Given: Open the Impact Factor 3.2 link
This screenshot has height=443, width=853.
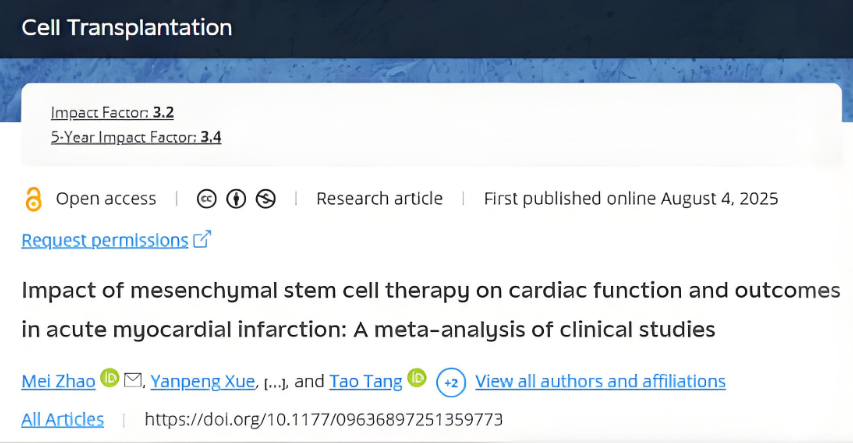Looking at the screenshot, I should point(112,112).
